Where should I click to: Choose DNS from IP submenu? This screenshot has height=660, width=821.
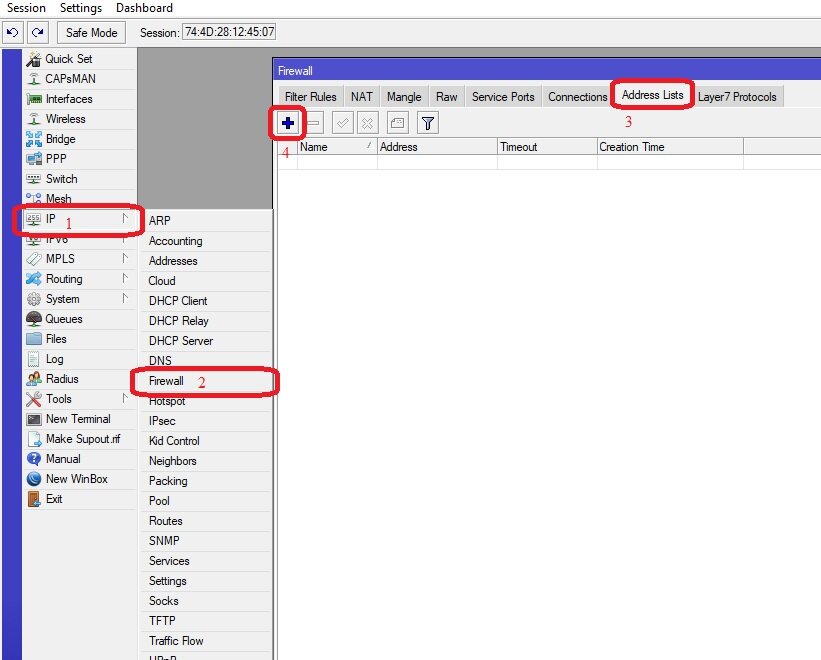[205, 361]
